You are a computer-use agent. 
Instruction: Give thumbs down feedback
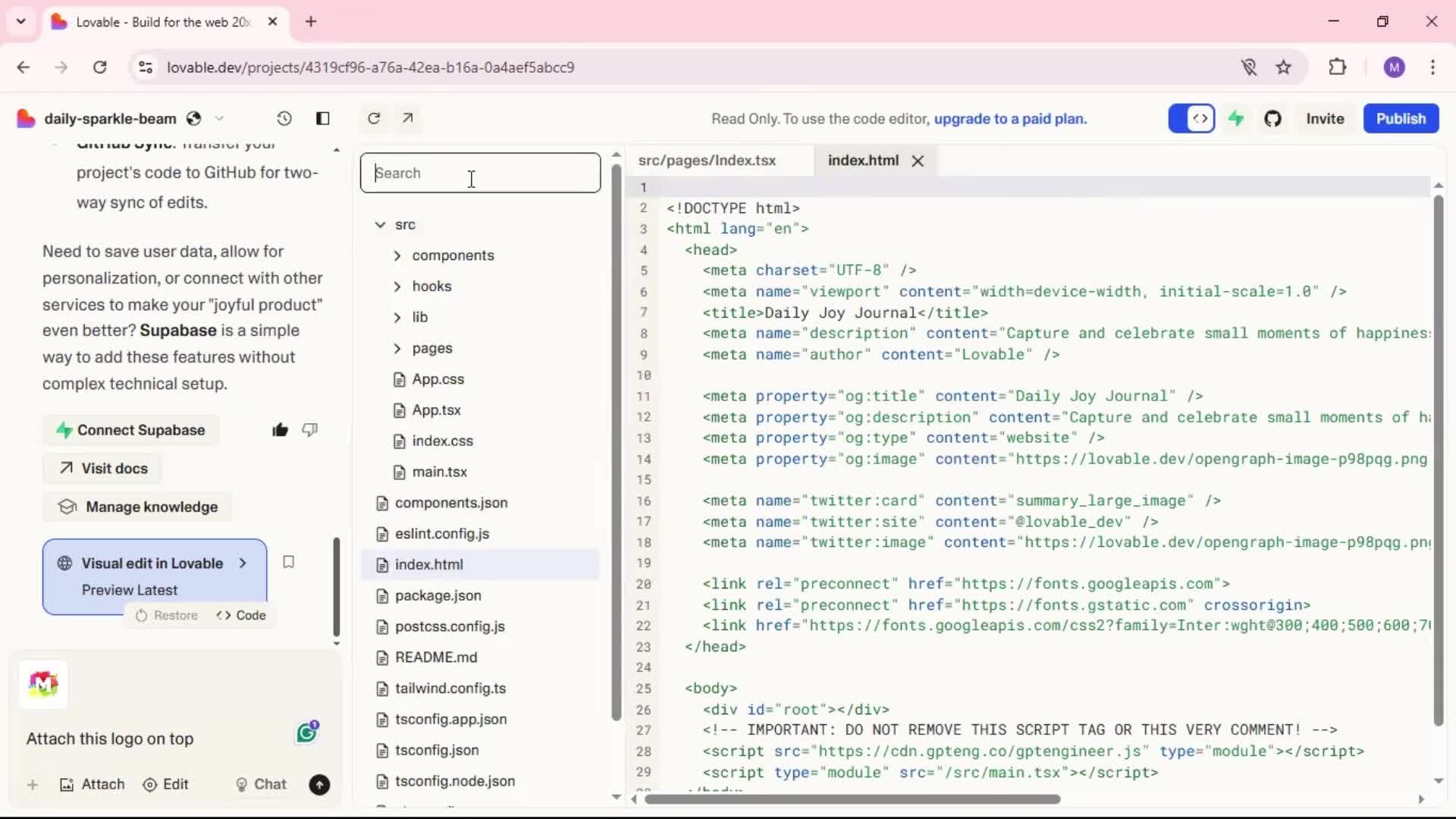click(x=310, y=430)
